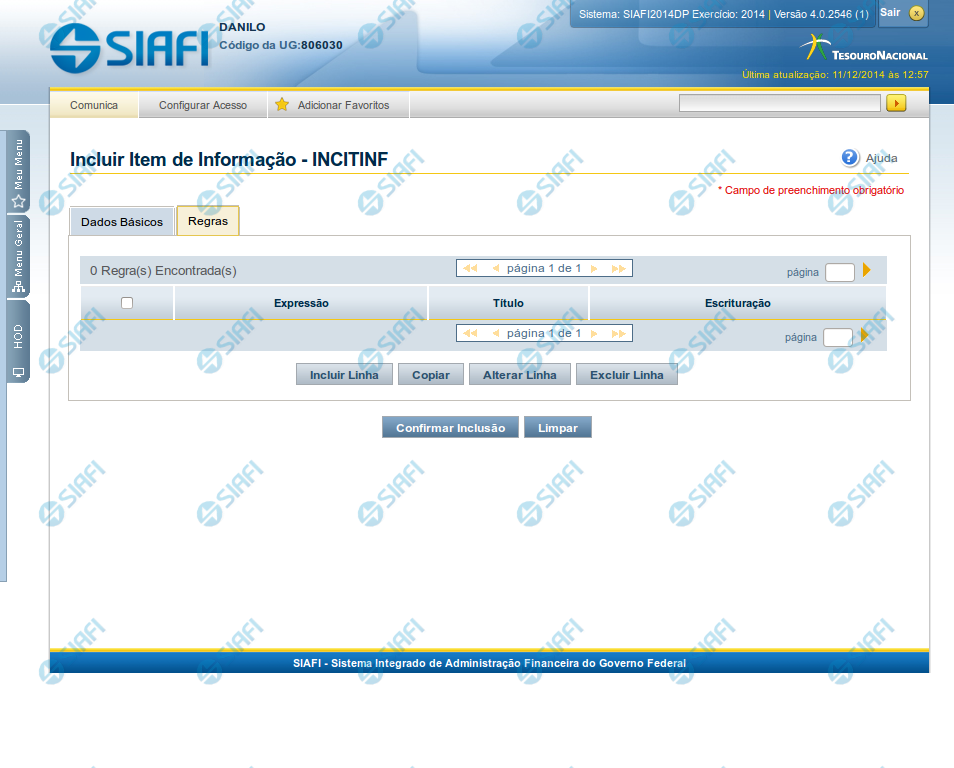Switch to the Dados Básicos tab

tap(122, 222)
